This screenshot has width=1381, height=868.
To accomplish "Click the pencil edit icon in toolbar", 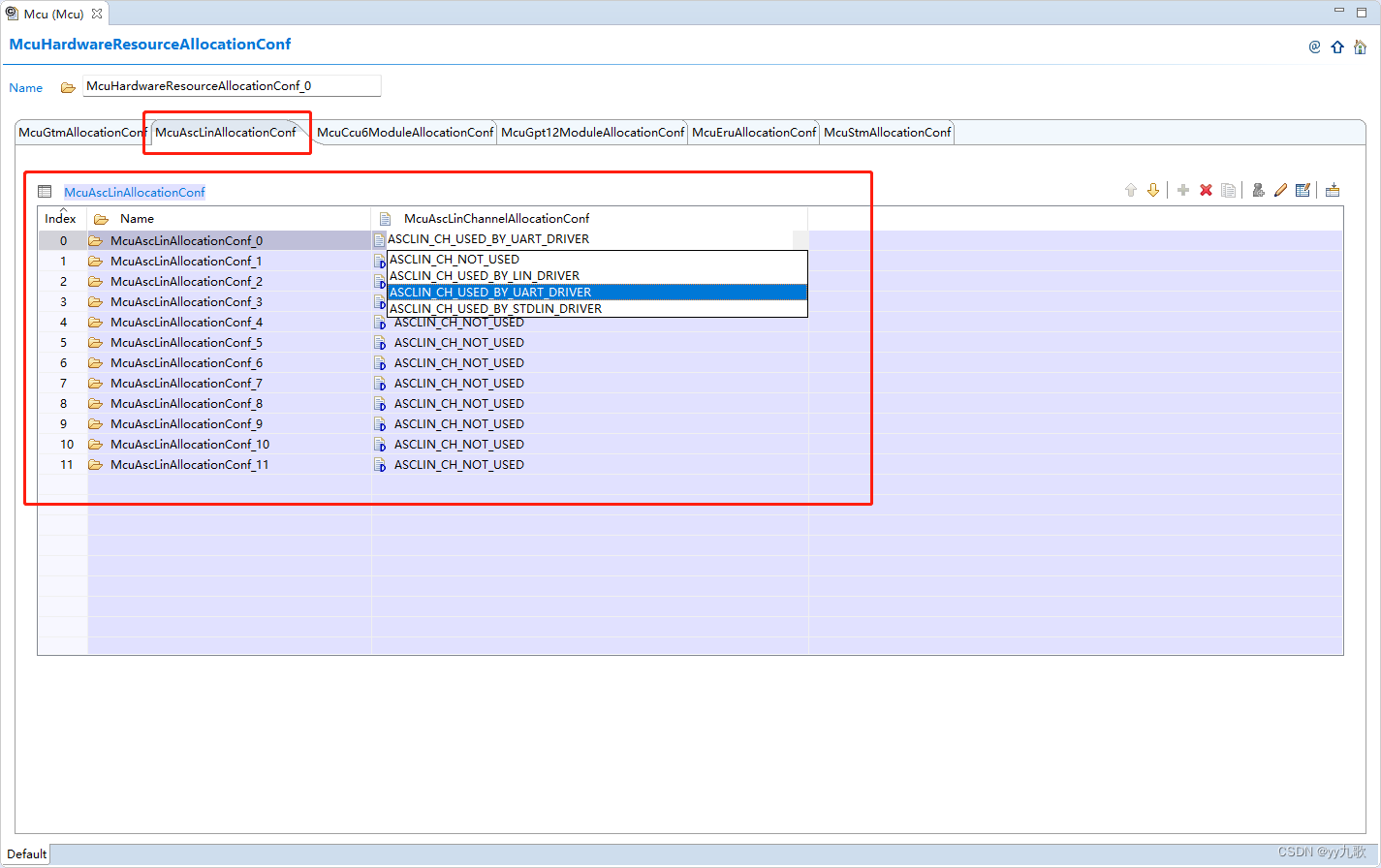I will (x=1280, y=190).
